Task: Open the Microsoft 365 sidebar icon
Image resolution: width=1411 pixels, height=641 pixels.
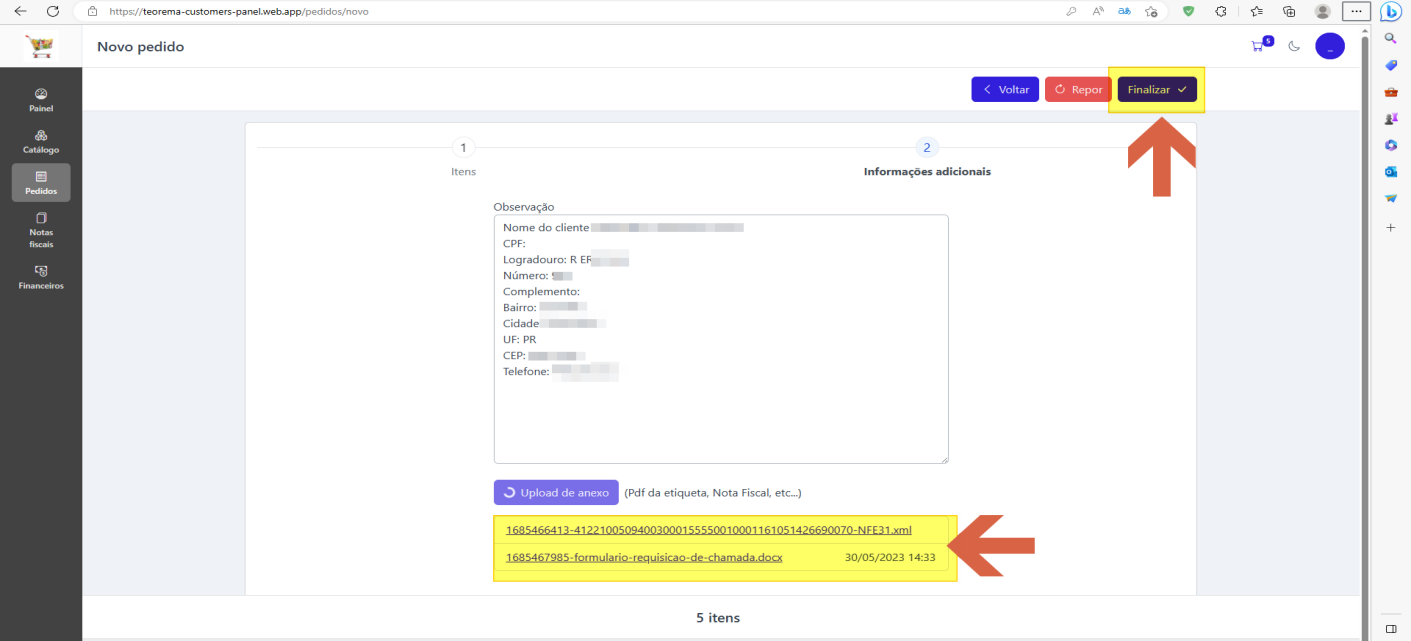Action: click(x=1390, y=145)
